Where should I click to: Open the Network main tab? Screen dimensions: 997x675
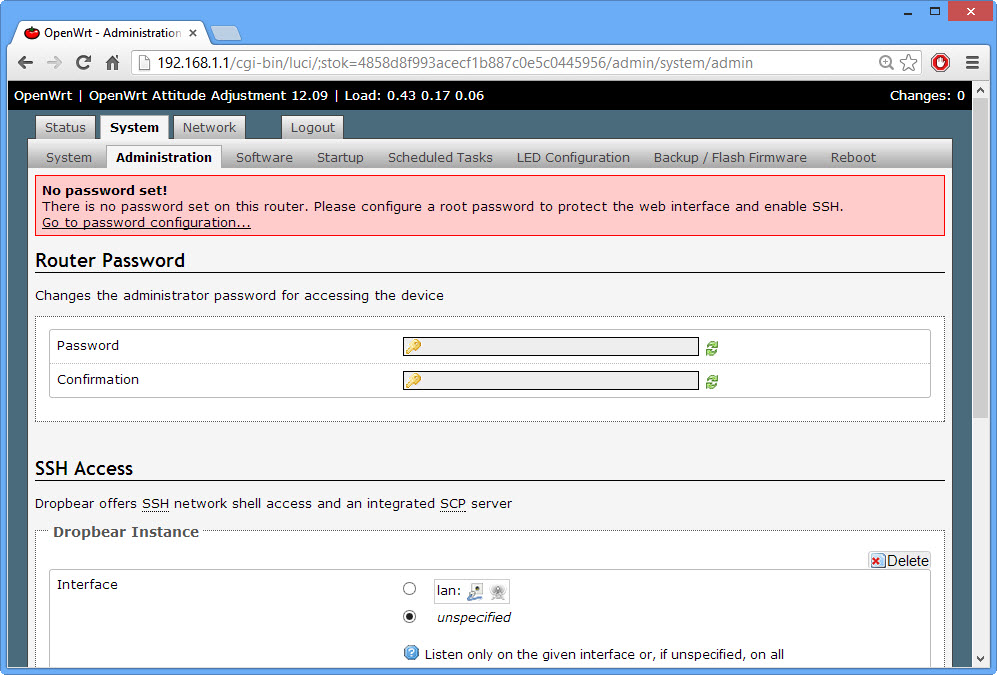tap(209, 127)
